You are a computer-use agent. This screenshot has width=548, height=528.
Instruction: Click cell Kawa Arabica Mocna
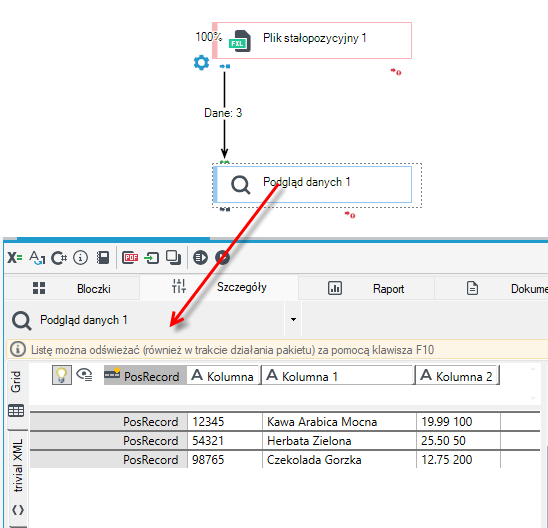click(x=339, y=422)
